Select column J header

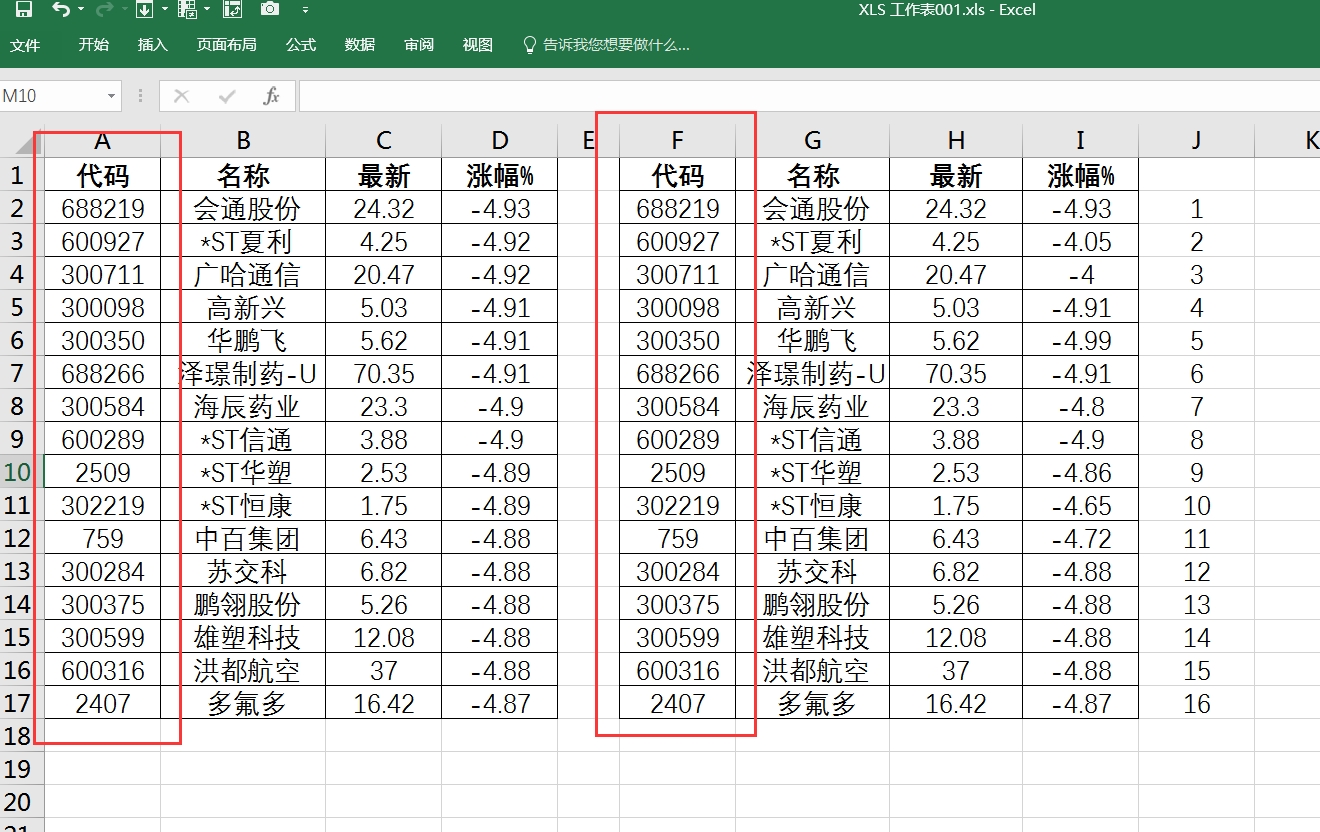[1196, 141]
